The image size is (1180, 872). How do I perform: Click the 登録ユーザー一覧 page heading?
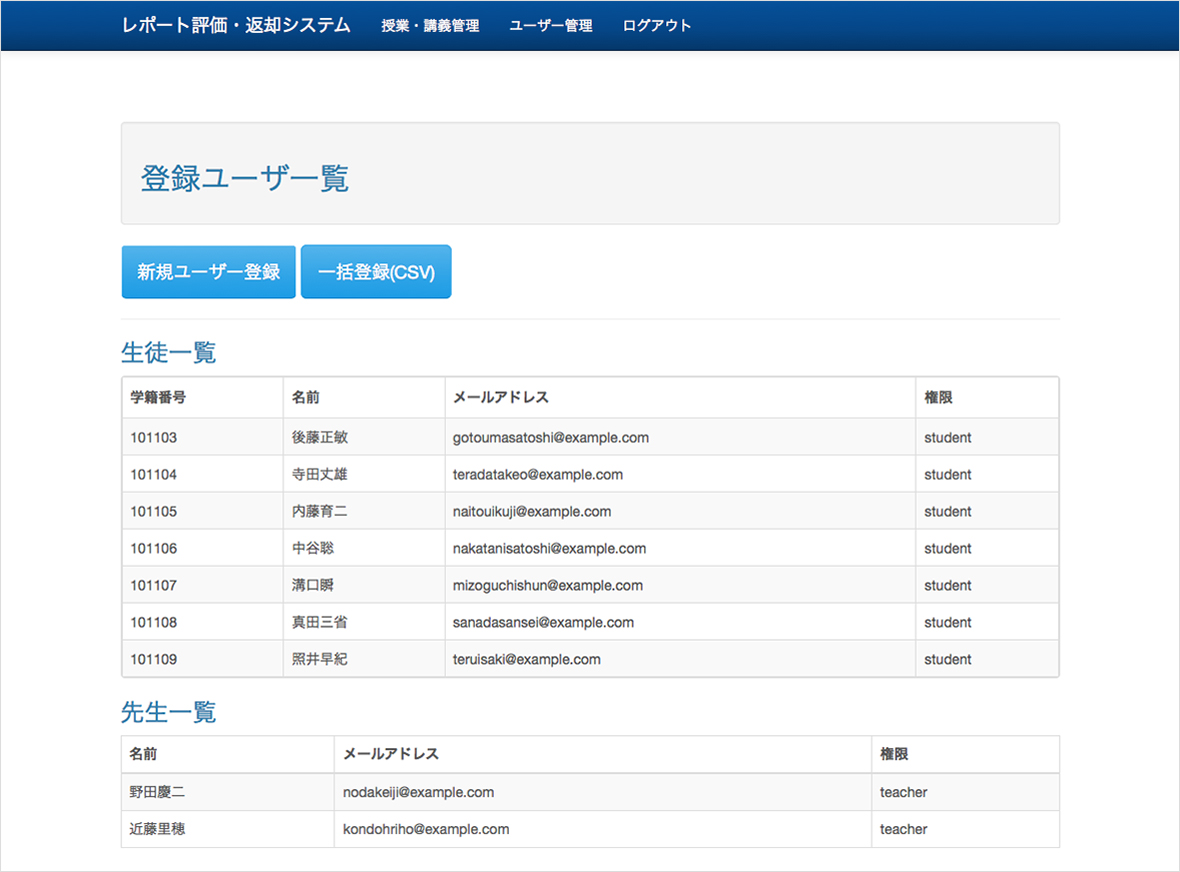click(x=245, y=179)
